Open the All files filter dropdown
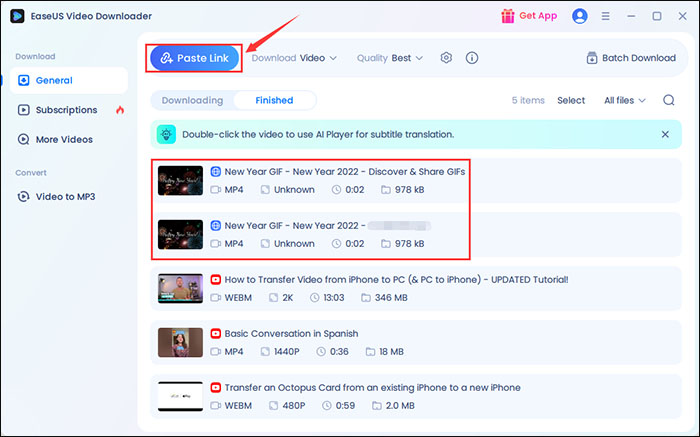The image size is (700, 437). coord(625,100)
